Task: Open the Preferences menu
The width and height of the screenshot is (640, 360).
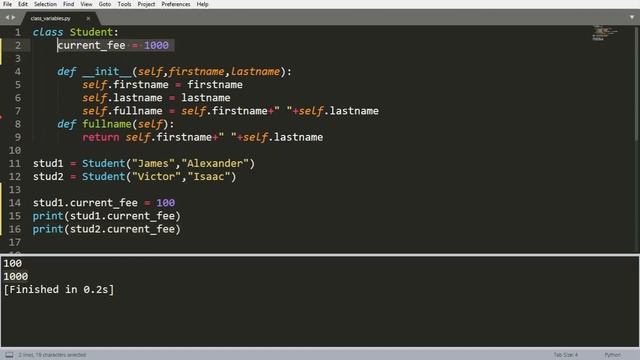Action: coord(176,4)
